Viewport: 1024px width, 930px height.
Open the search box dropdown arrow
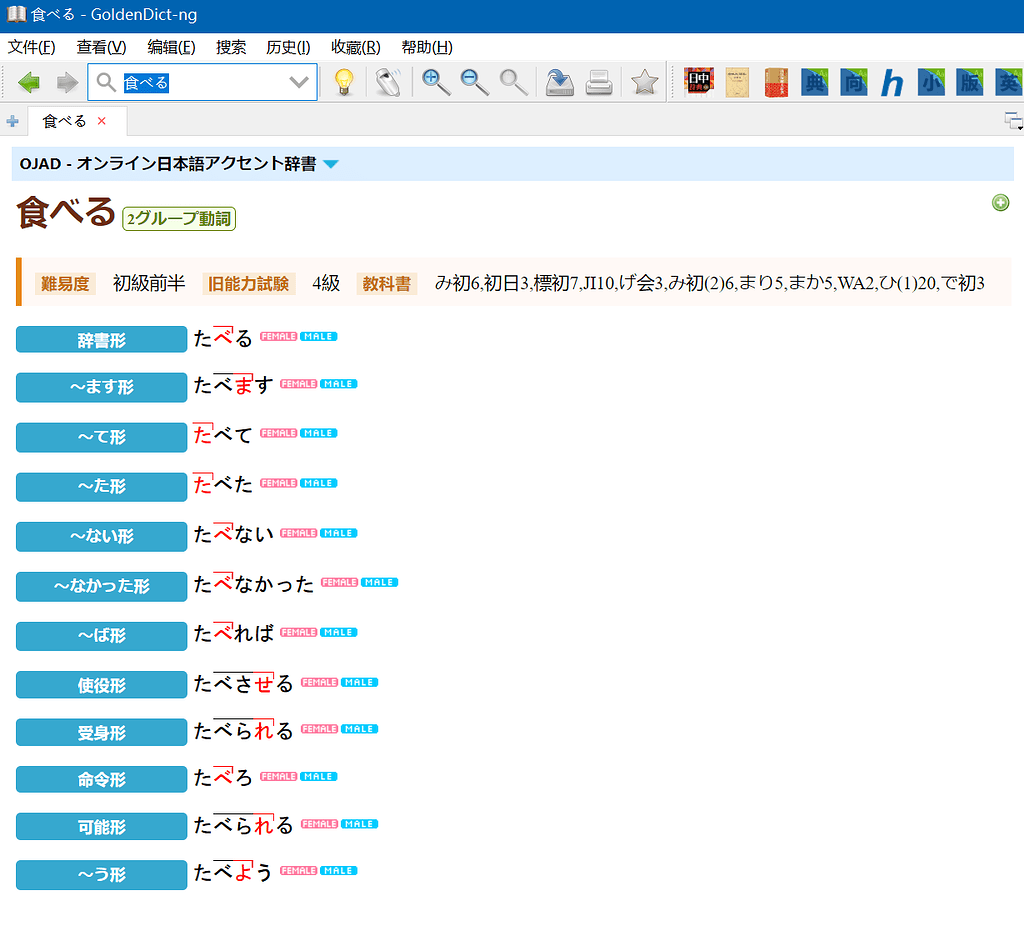coord(298,82)
